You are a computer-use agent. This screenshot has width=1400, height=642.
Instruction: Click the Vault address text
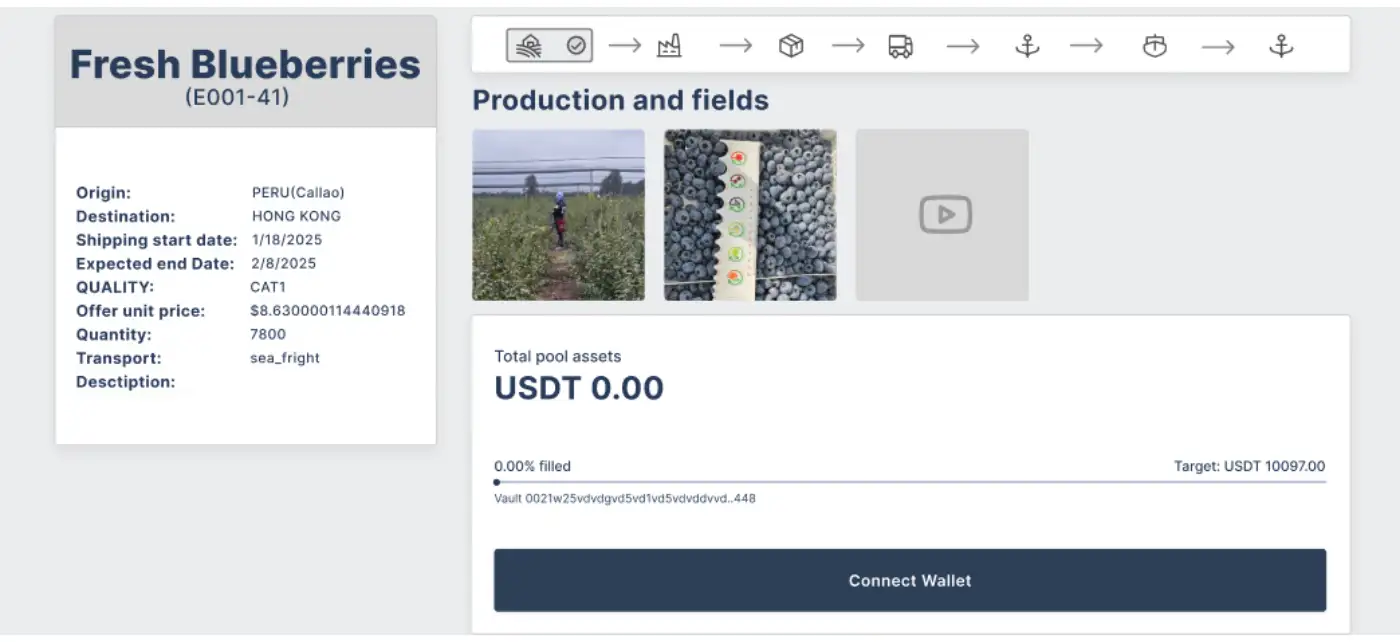click(x=625, y=498)
